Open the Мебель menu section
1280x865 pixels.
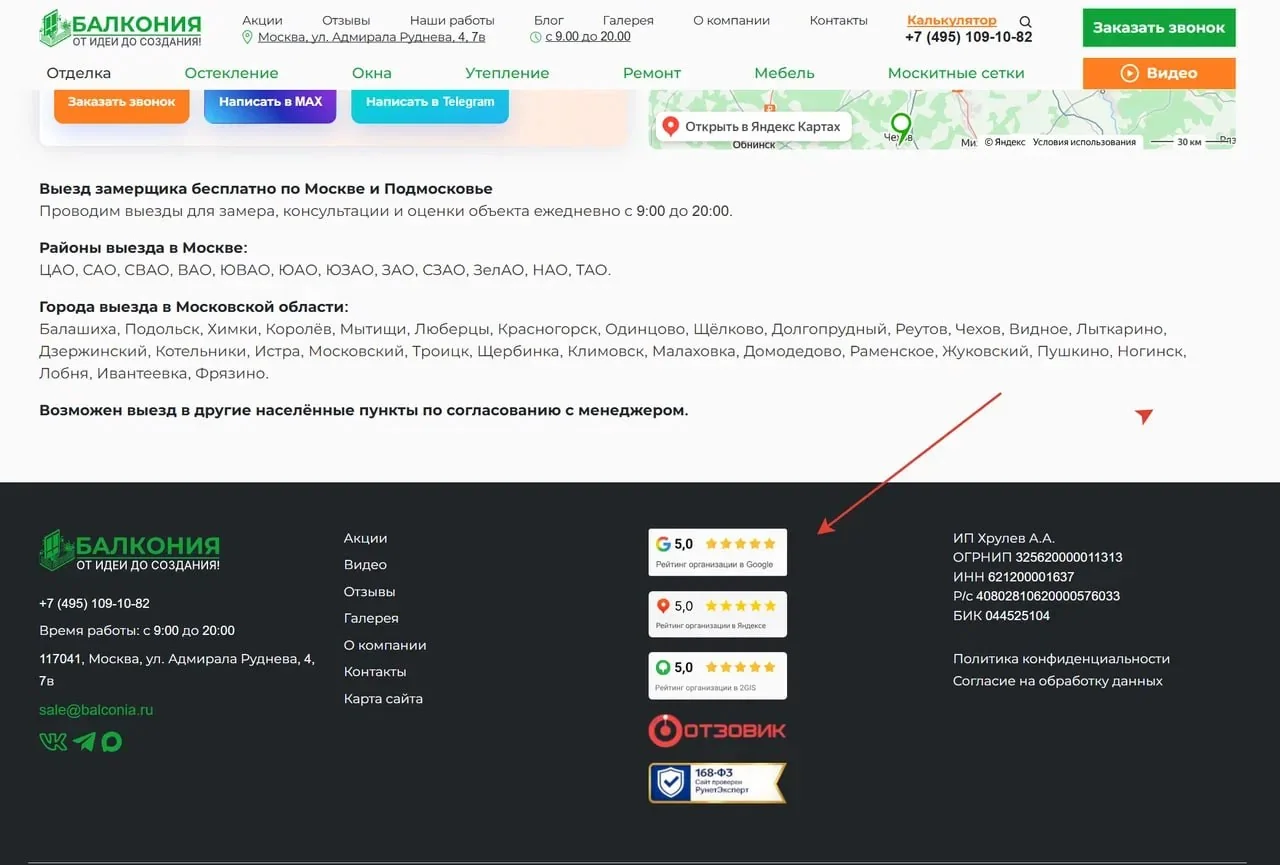click(x=784, y=73)
